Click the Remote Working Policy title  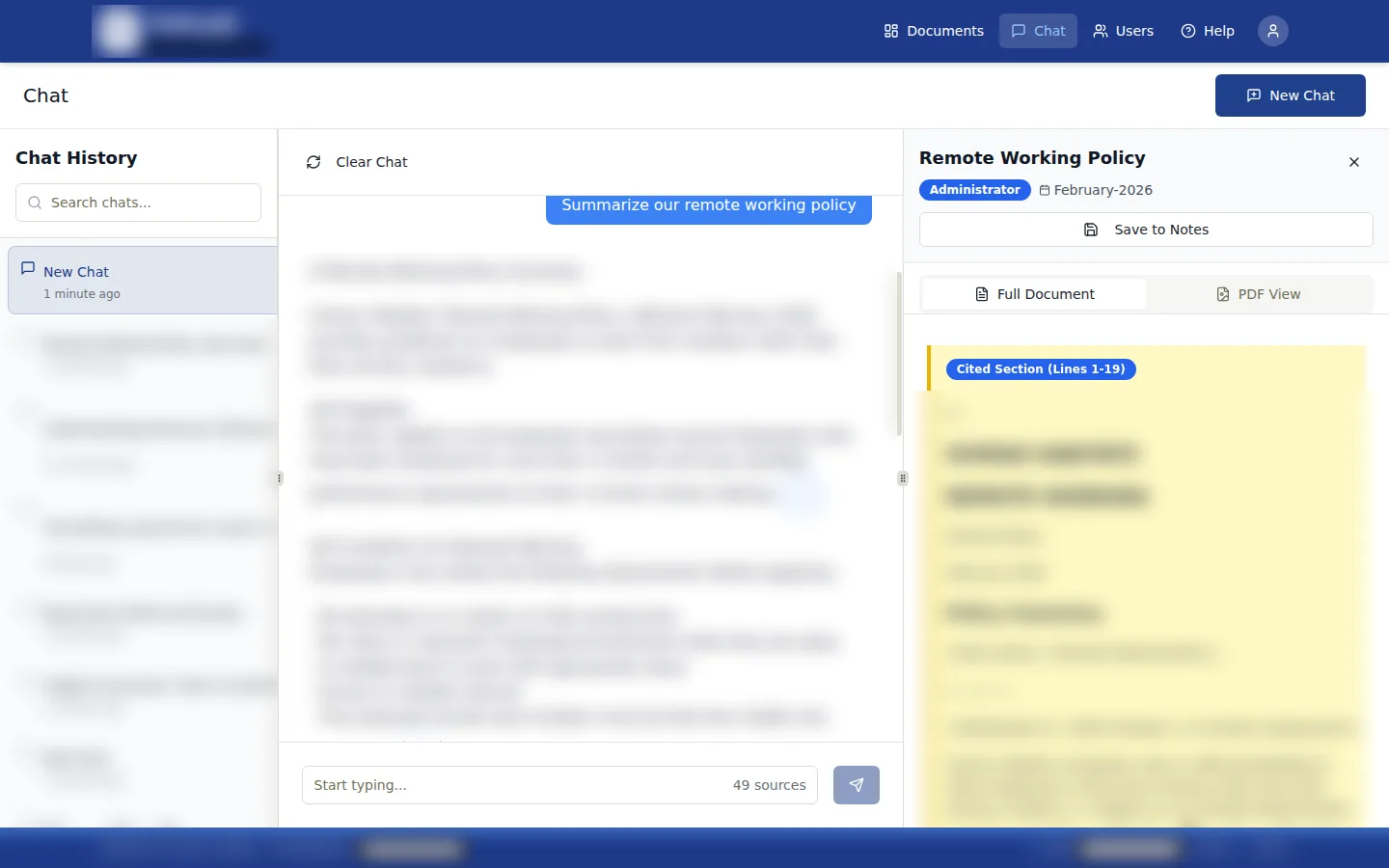(1032, 157)
